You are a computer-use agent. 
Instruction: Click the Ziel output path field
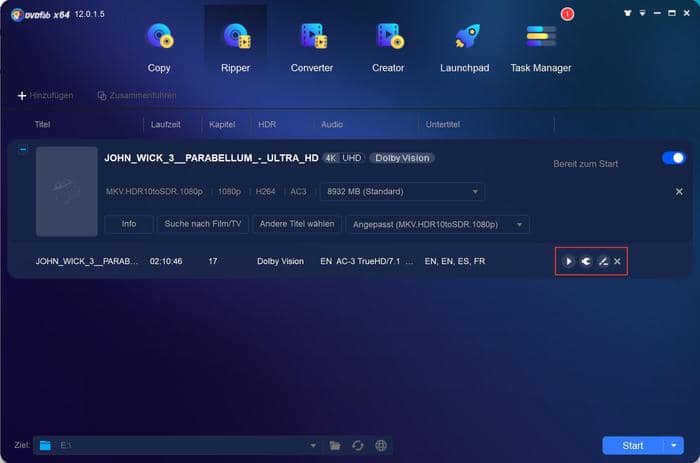(x=179, y=445)
